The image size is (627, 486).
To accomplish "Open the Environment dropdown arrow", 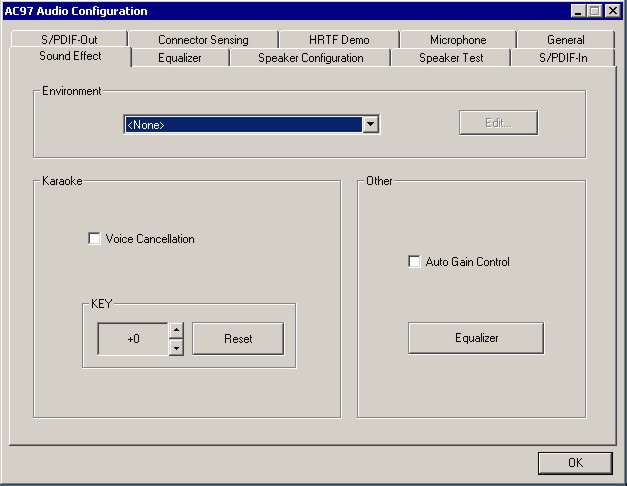I will pos(371,124).
